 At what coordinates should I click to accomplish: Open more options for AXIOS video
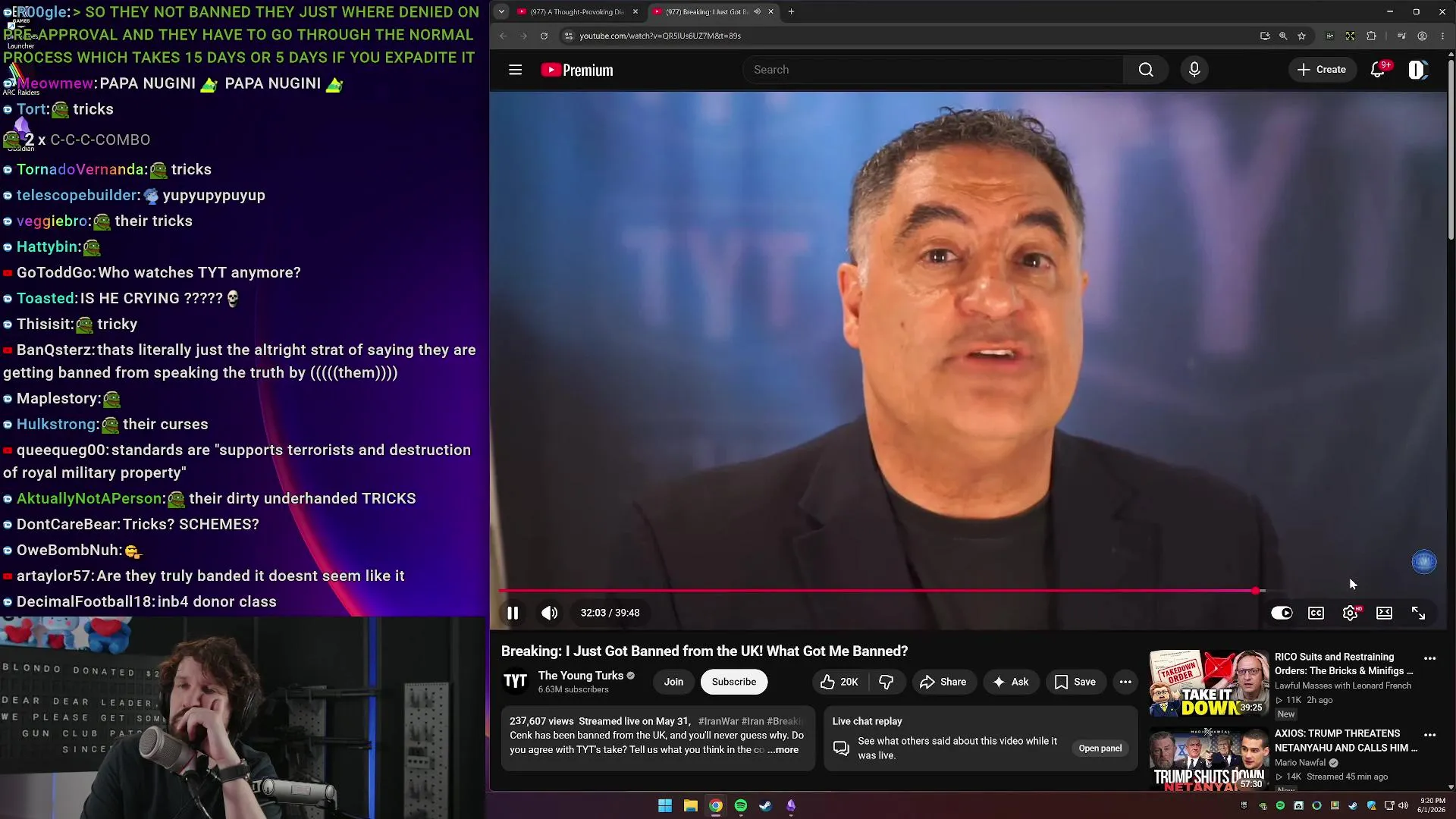point(1429,735)
